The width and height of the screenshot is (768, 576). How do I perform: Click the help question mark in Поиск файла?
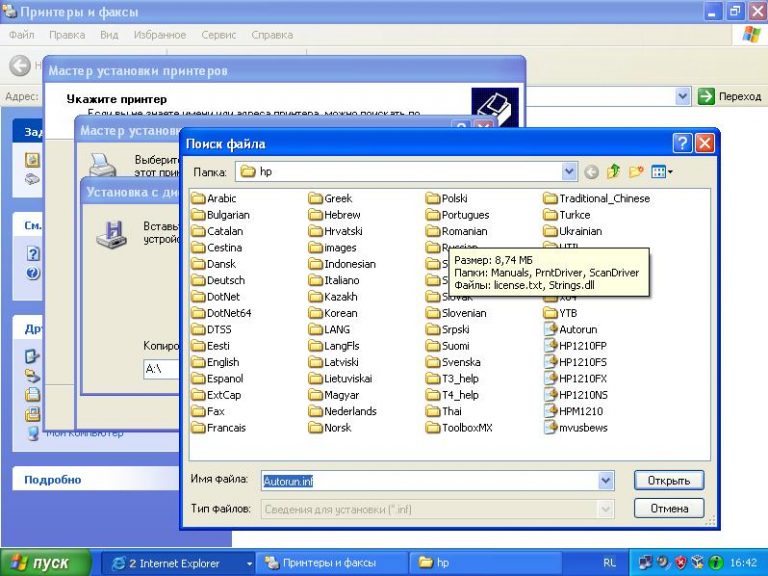coord(682,144)
